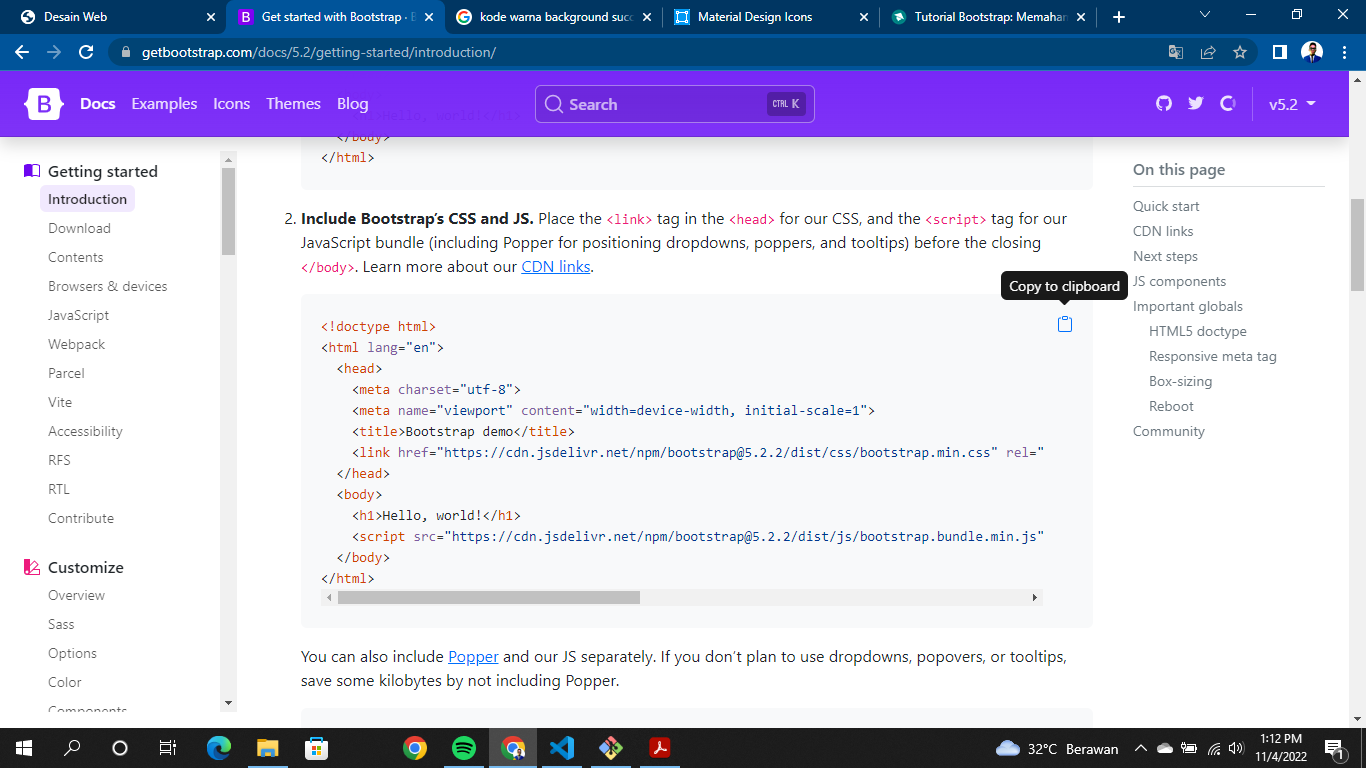Switch to kode warna background tab

[x=555, y=17]
